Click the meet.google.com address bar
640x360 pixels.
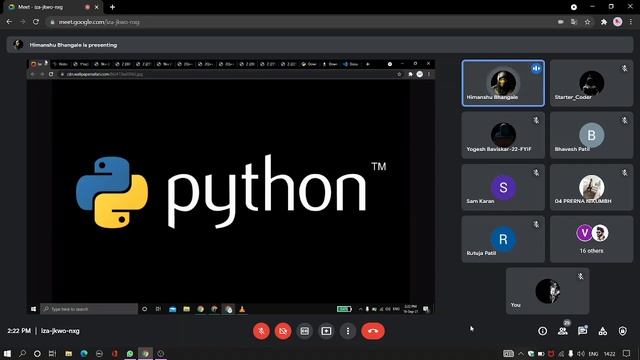pos(302,22)
